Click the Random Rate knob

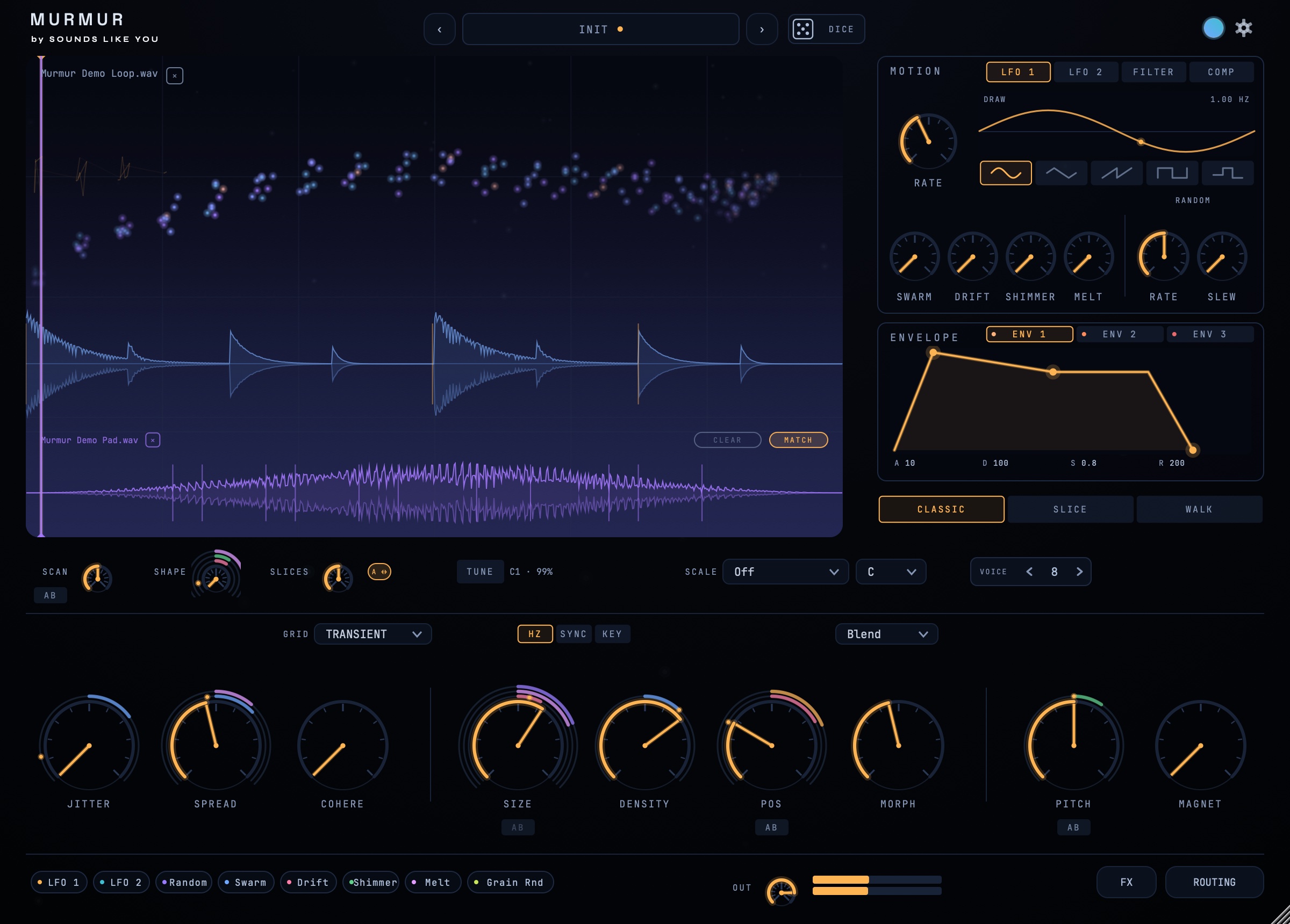click(x=1163, y=256)
